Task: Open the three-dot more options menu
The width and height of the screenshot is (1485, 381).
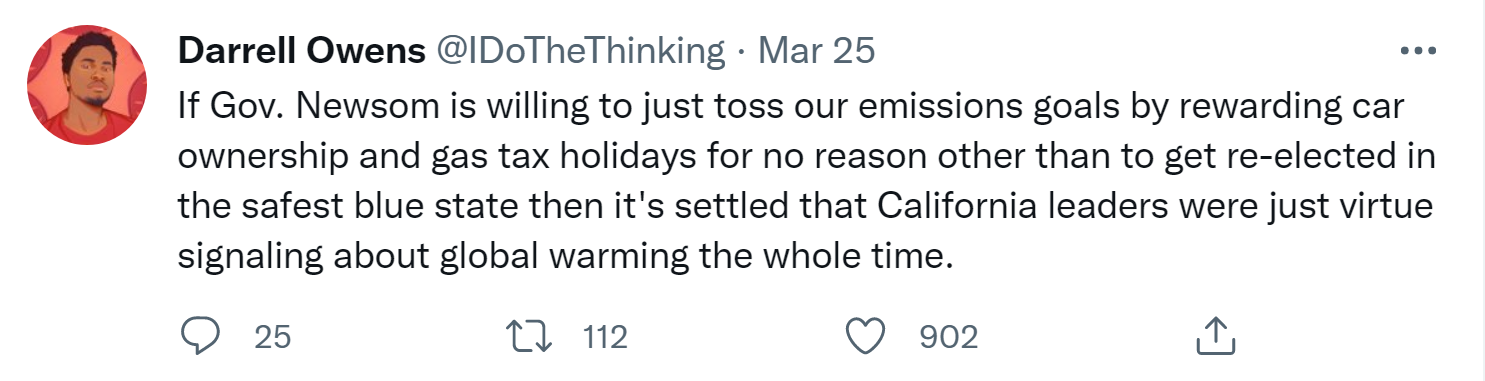Action: [1417, 51]
